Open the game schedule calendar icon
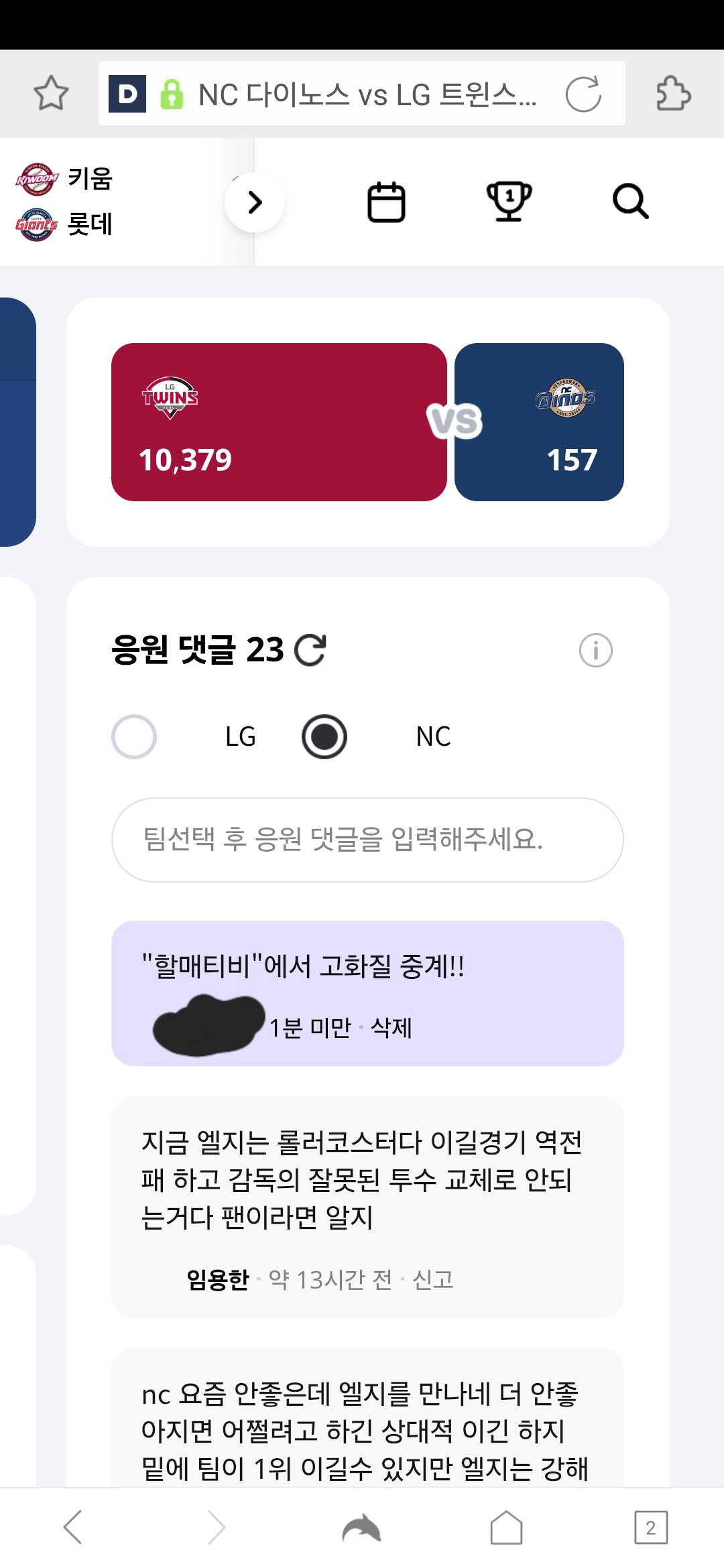The image size is (724, 1568). click(386, 202)
